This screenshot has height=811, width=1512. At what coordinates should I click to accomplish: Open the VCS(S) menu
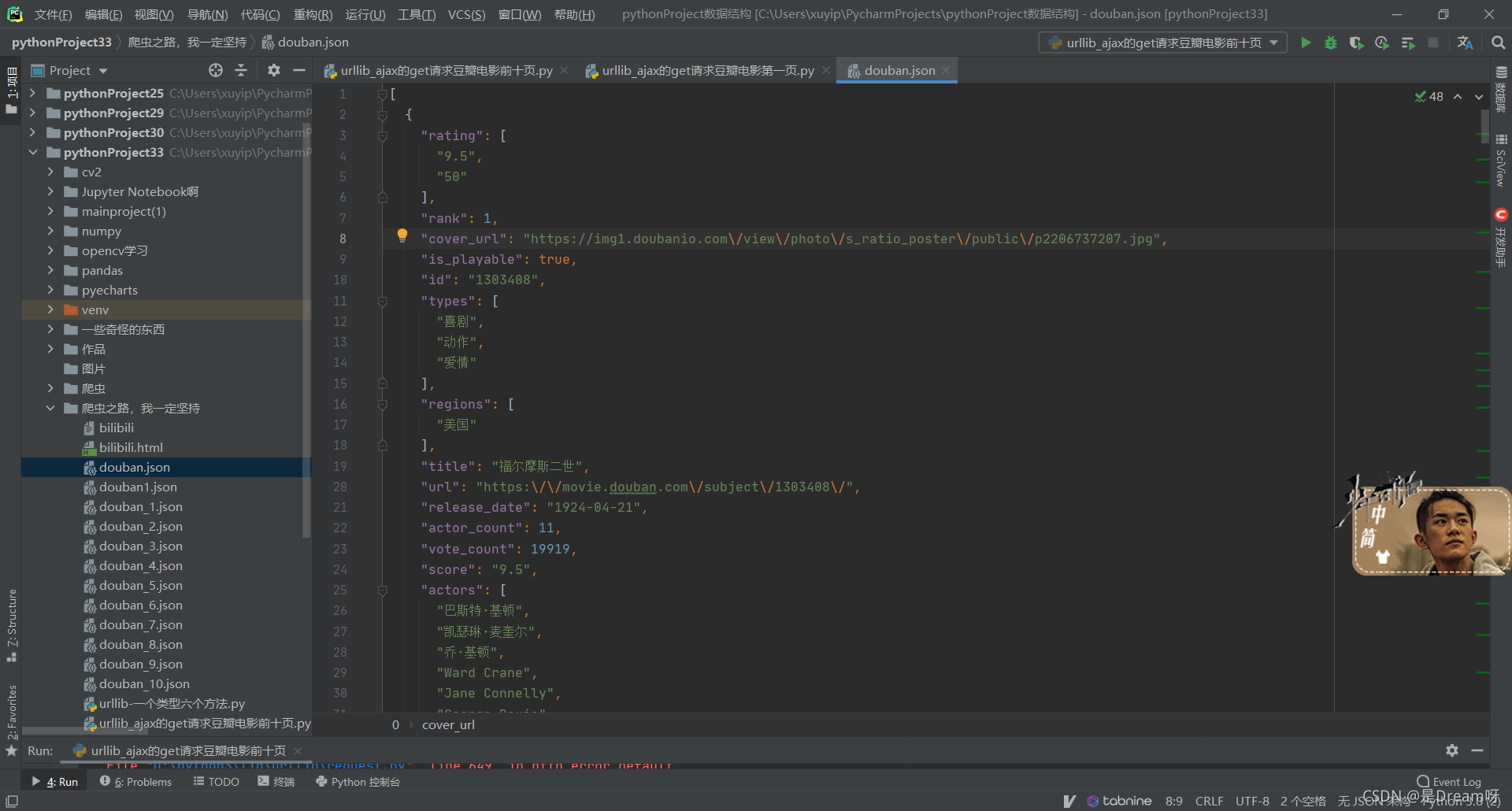pyautogui.click(x=466, y=14)
